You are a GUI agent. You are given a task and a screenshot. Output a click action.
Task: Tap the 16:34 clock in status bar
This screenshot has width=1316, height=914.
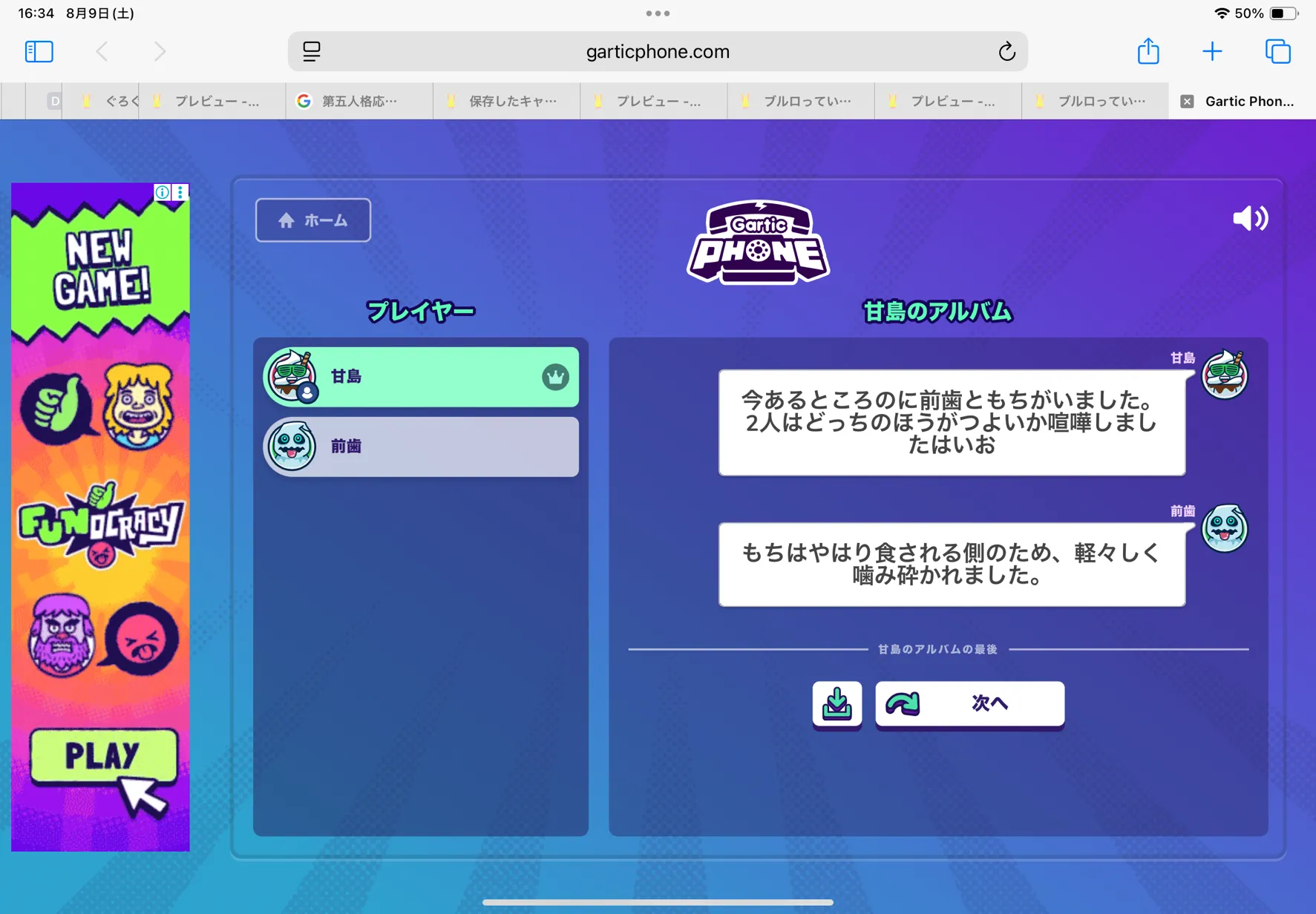[35, 13]
